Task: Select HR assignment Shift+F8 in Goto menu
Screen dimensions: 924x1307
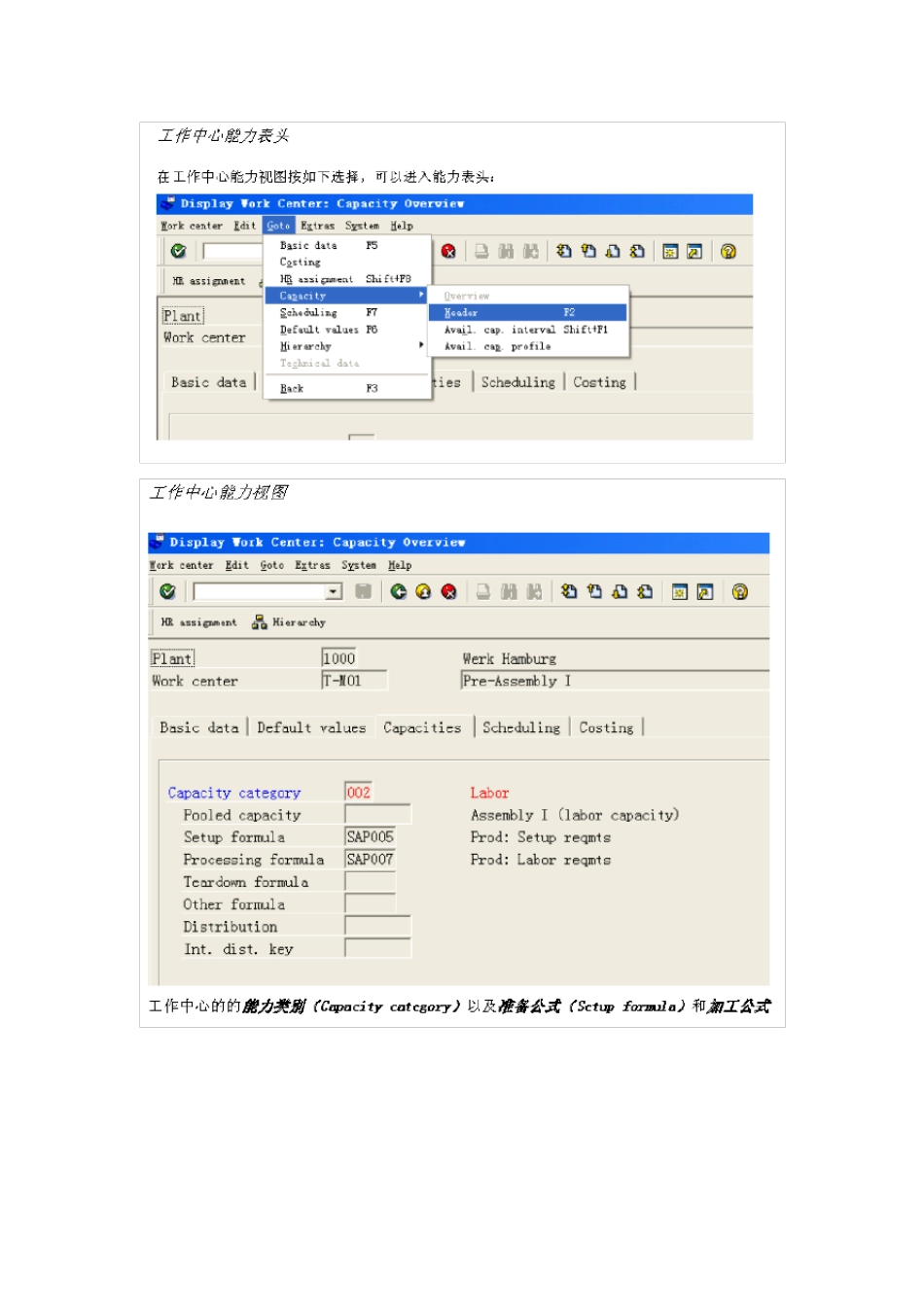Action: (x=347, y=279)
